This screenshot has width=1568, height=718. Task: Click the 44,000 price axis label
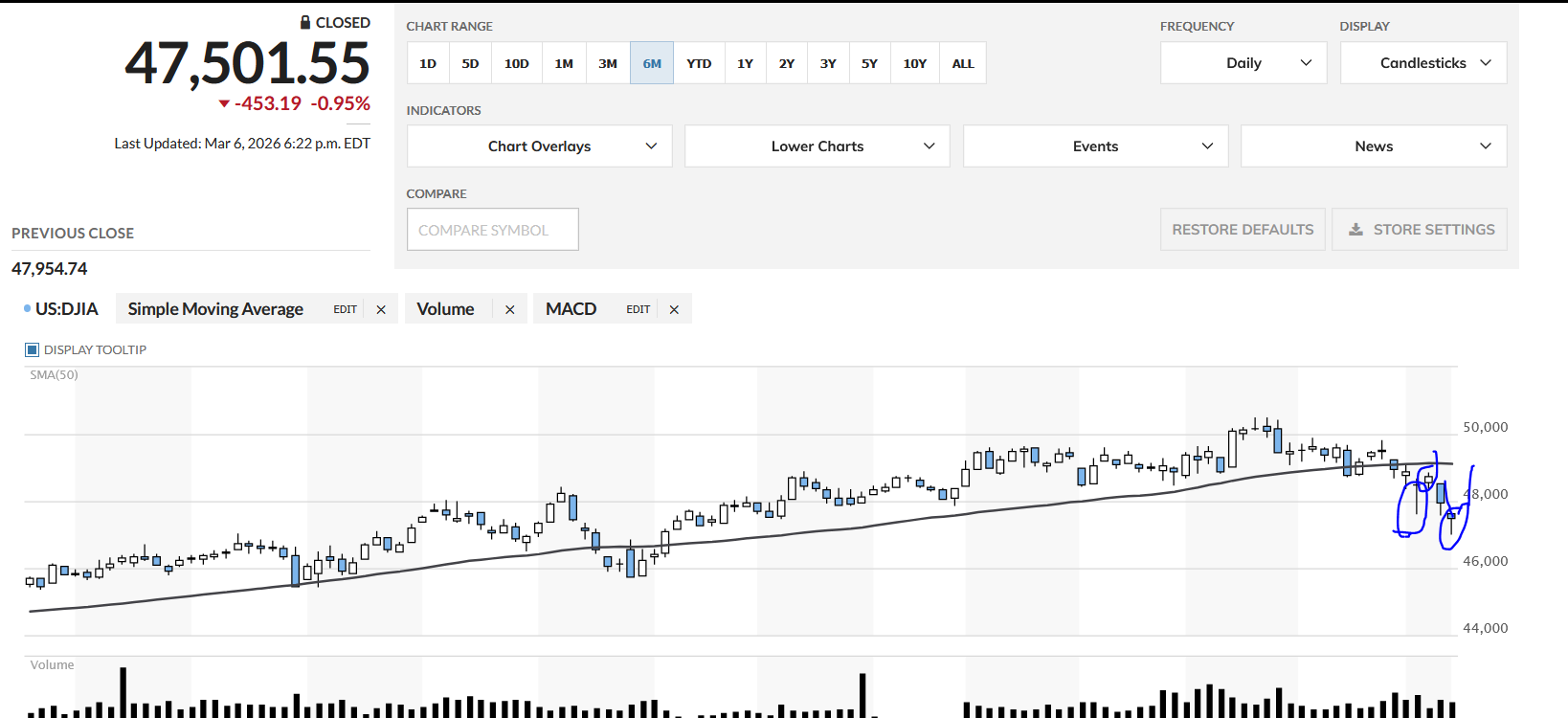coord(1485,628)
